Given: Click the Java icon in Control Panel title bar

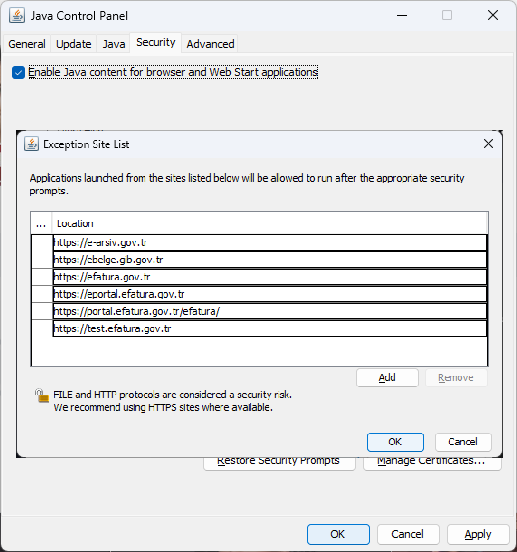Looking at the screenshot, I should coord(17,15).
